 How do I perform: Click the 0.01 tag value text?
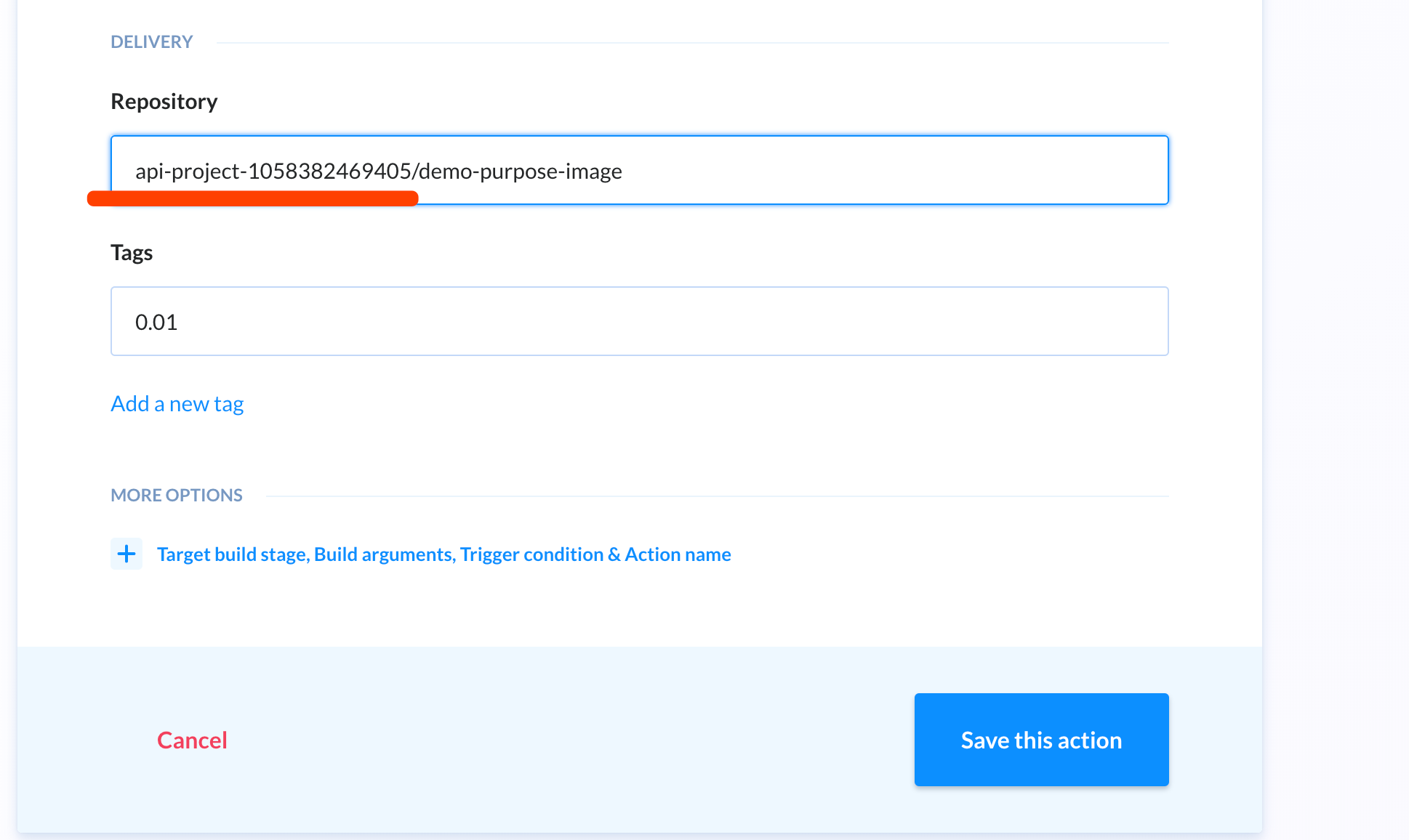pos(156,322)
